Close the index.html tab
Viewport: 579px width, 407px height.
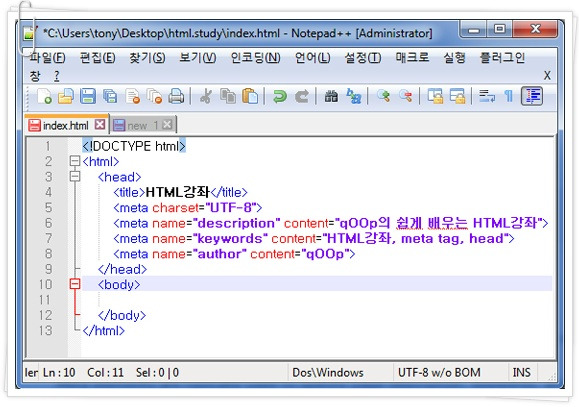100,124
